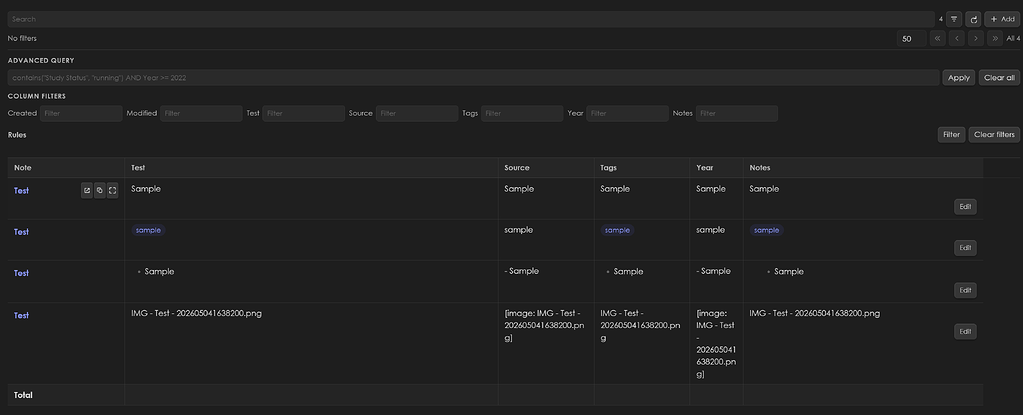Refresh the table with the reload icon
1023x415 pixels.
point(973,20)
